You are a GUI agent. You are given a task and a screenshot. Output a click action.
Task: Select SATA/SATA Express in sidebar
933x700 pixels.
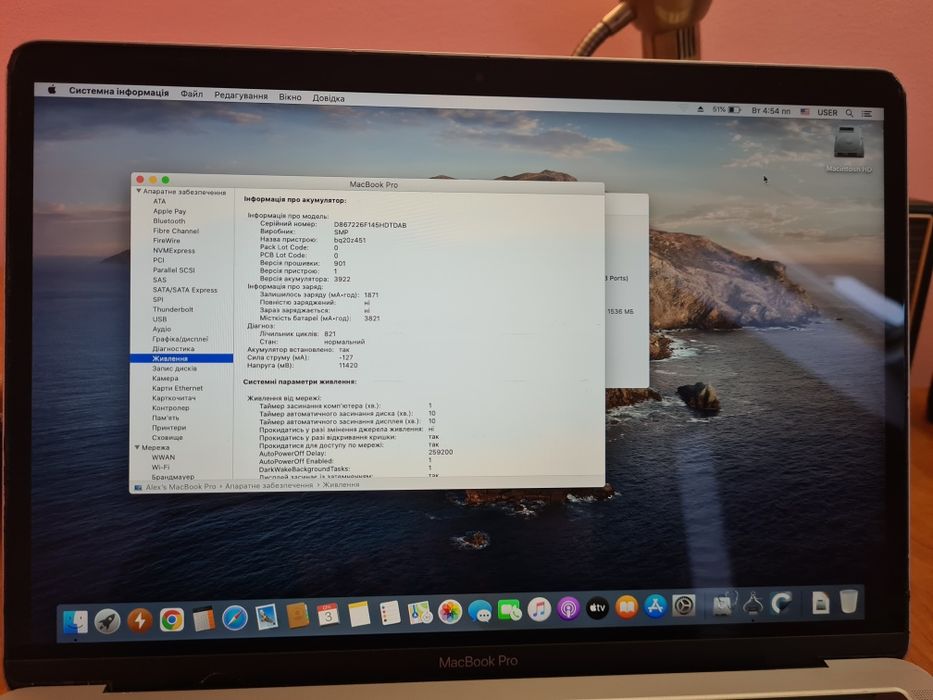pos(184,290)
